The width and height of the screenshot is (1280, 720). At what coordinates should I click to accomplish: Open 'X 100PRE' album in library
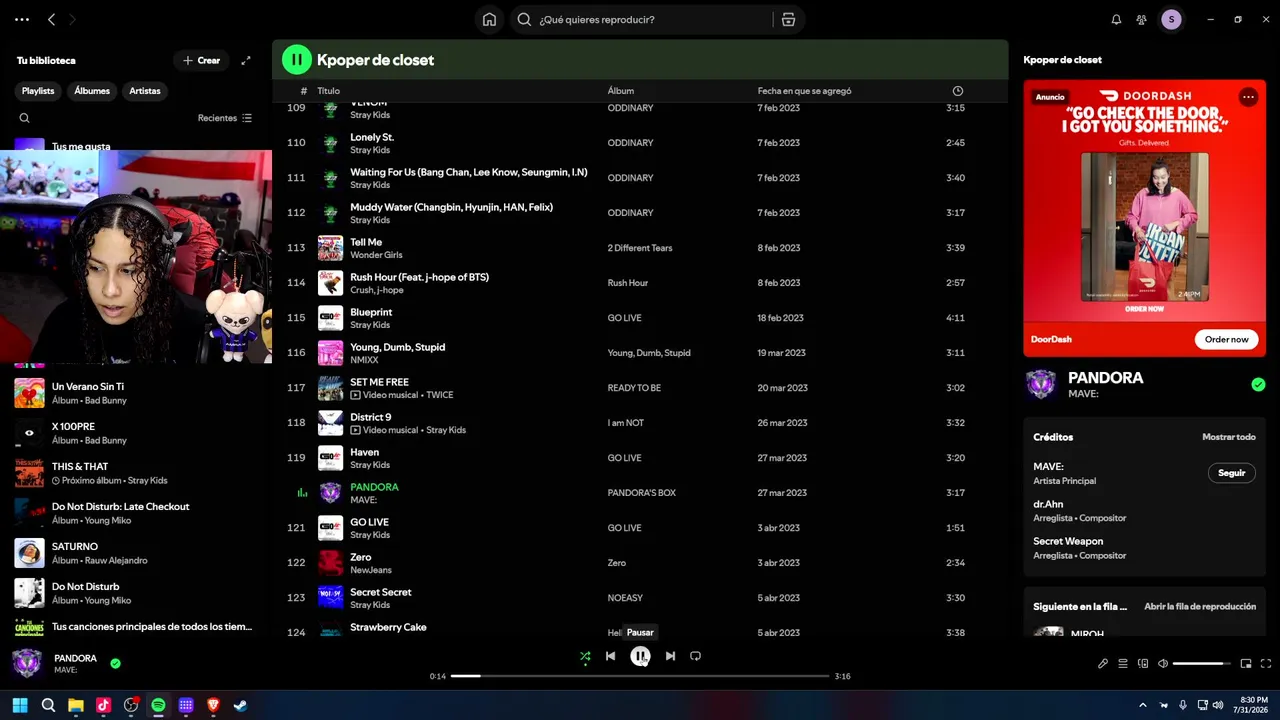coord(136,433)
